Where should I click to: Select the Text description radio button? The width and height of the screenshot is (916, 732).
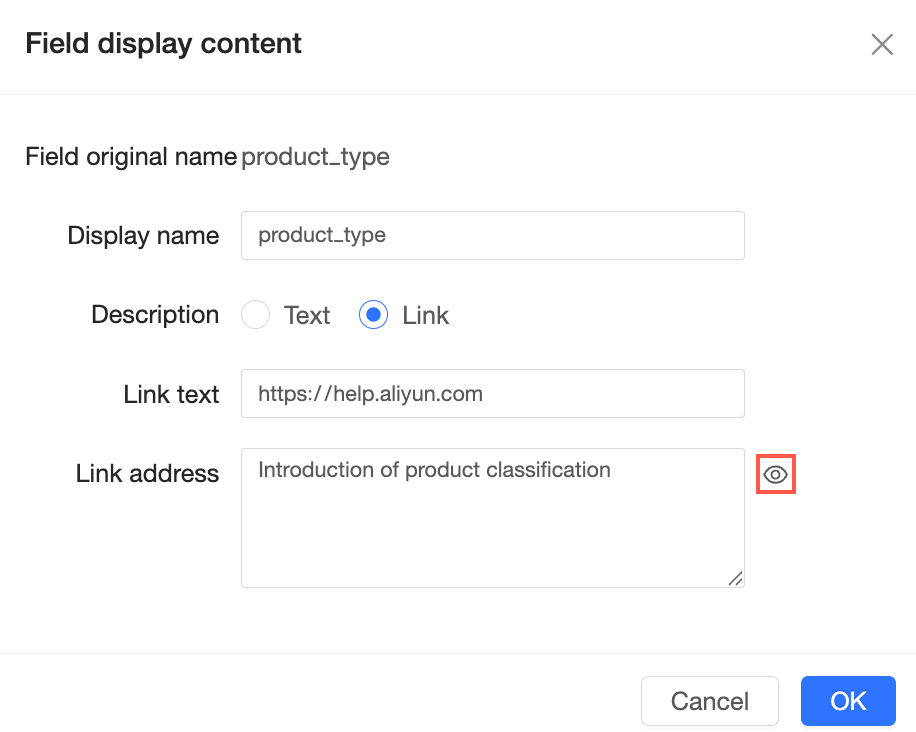coord(255,315)
